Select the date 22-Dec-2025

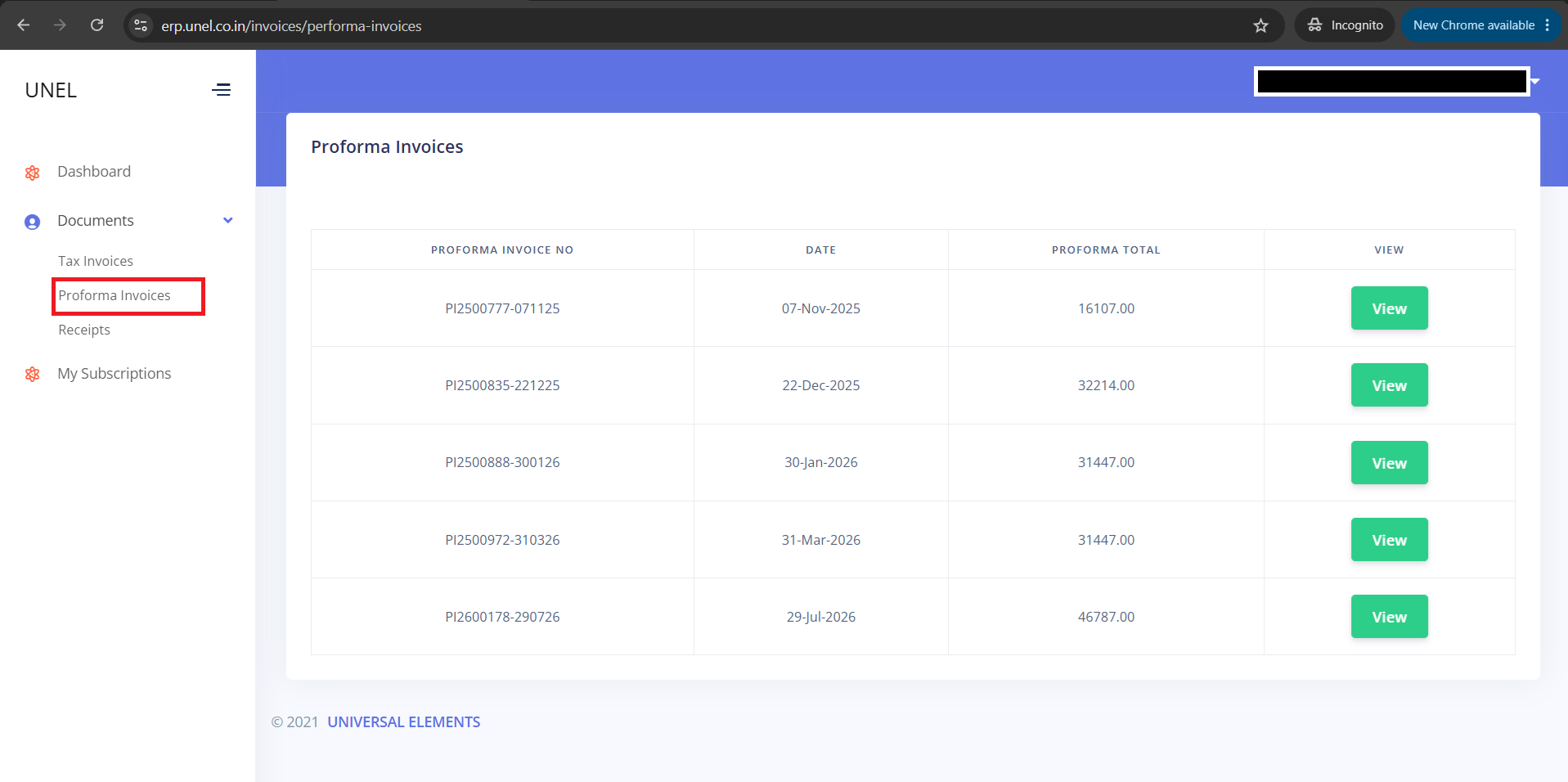tap(821, 385)
